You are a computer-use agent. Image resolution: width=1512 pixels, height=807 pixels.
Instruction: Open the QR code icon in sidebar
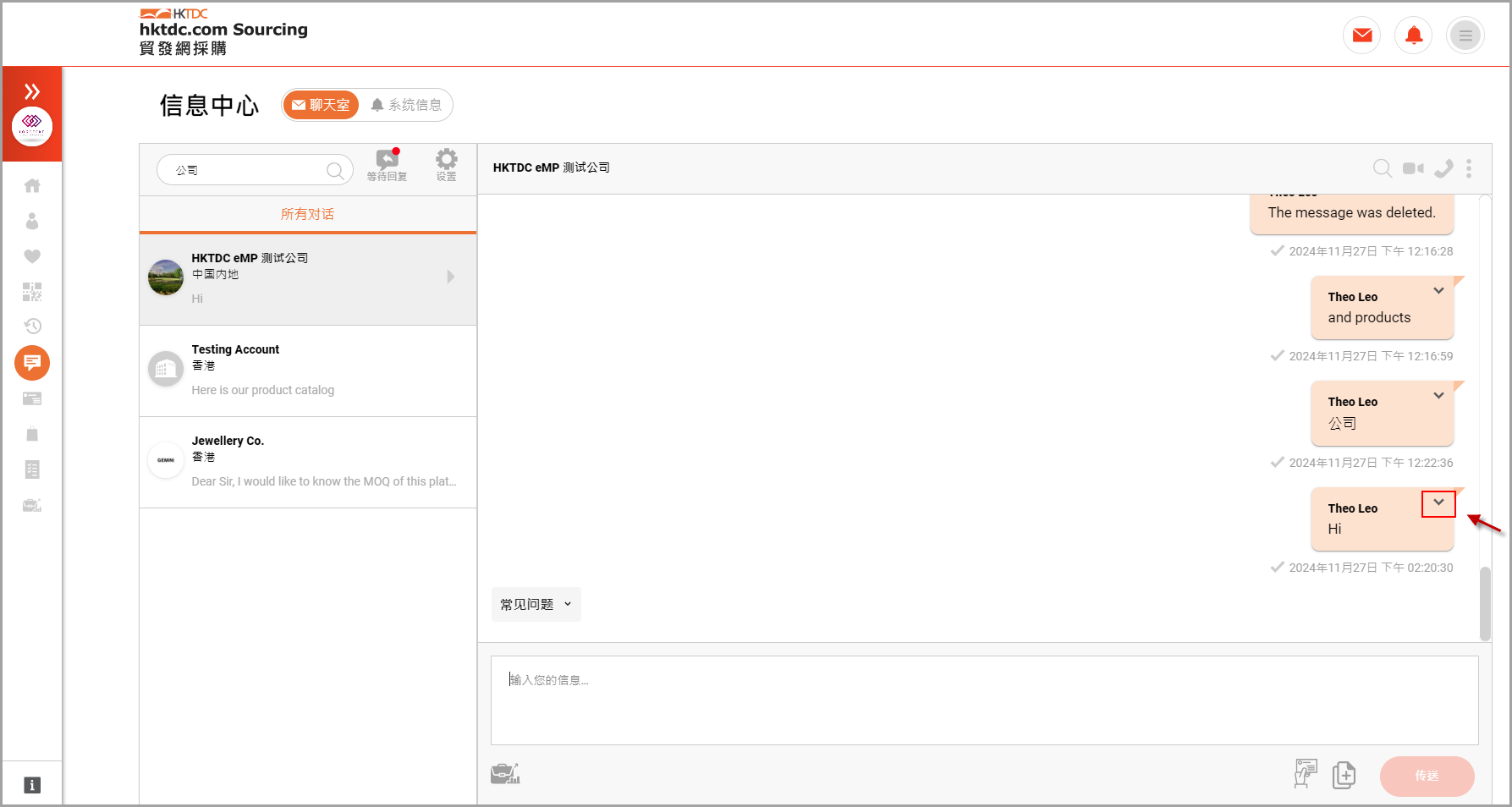click(x=32, y=292)
